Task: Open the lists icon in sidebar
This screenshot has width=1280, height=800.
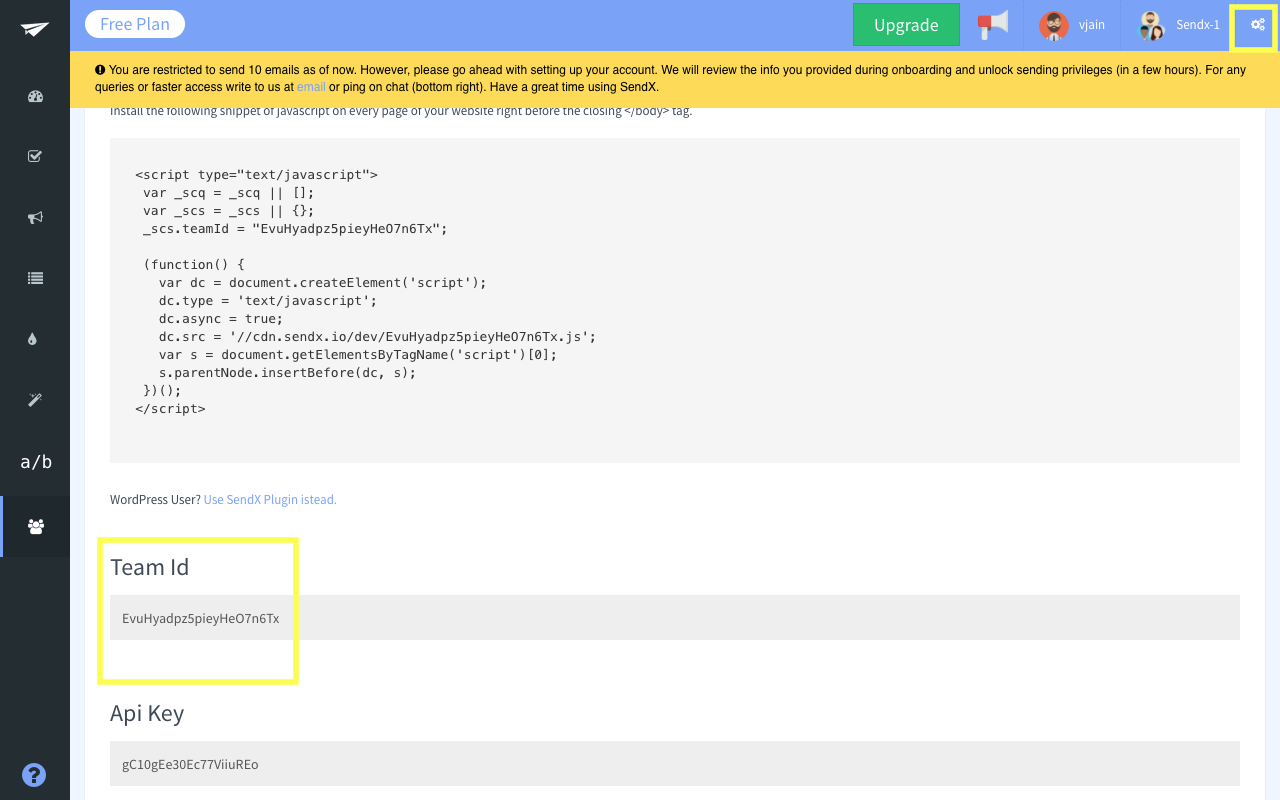Action: click(x=35, y=279)
